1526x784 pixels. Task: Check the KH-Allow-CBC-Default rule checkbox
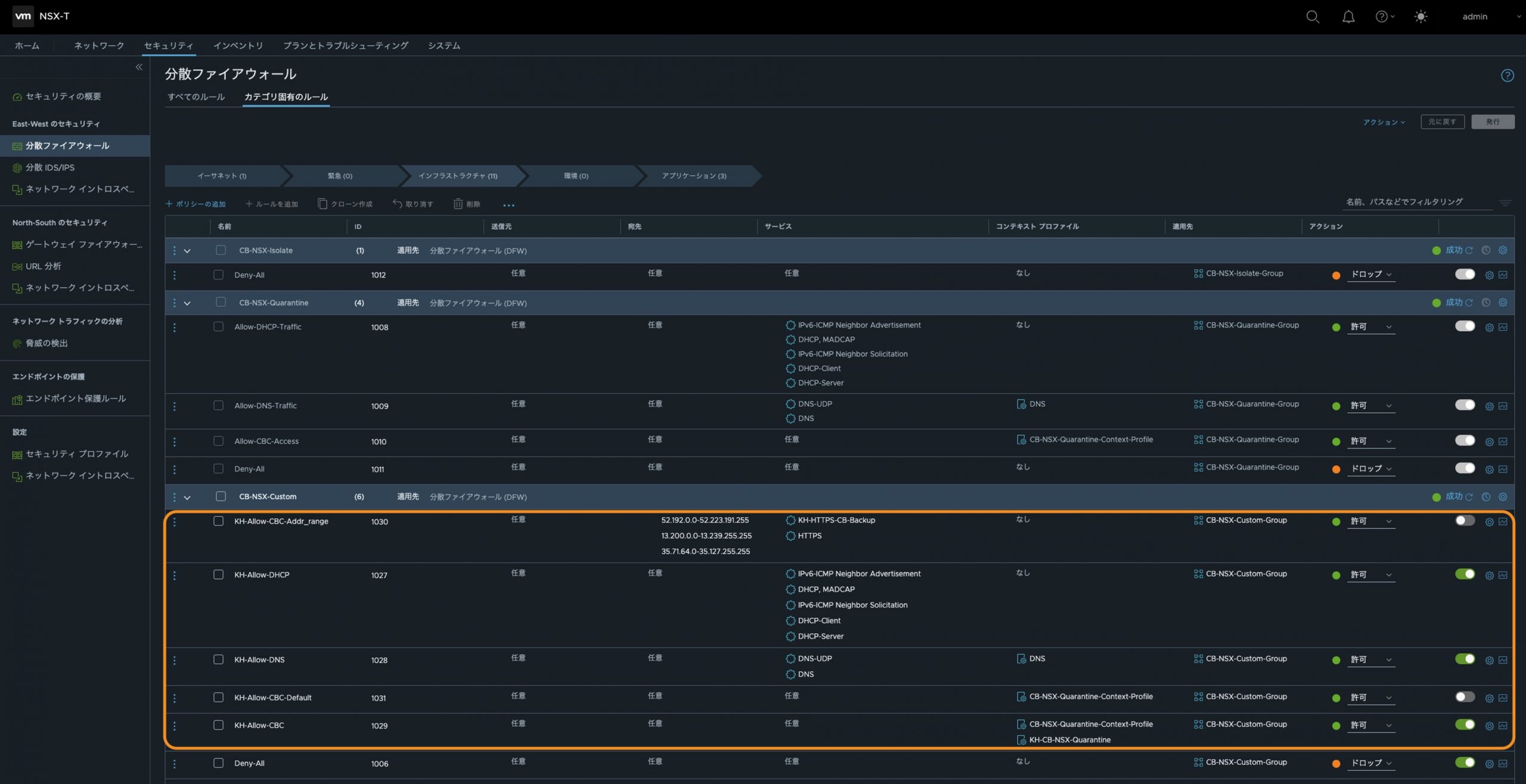click(218, 698)
